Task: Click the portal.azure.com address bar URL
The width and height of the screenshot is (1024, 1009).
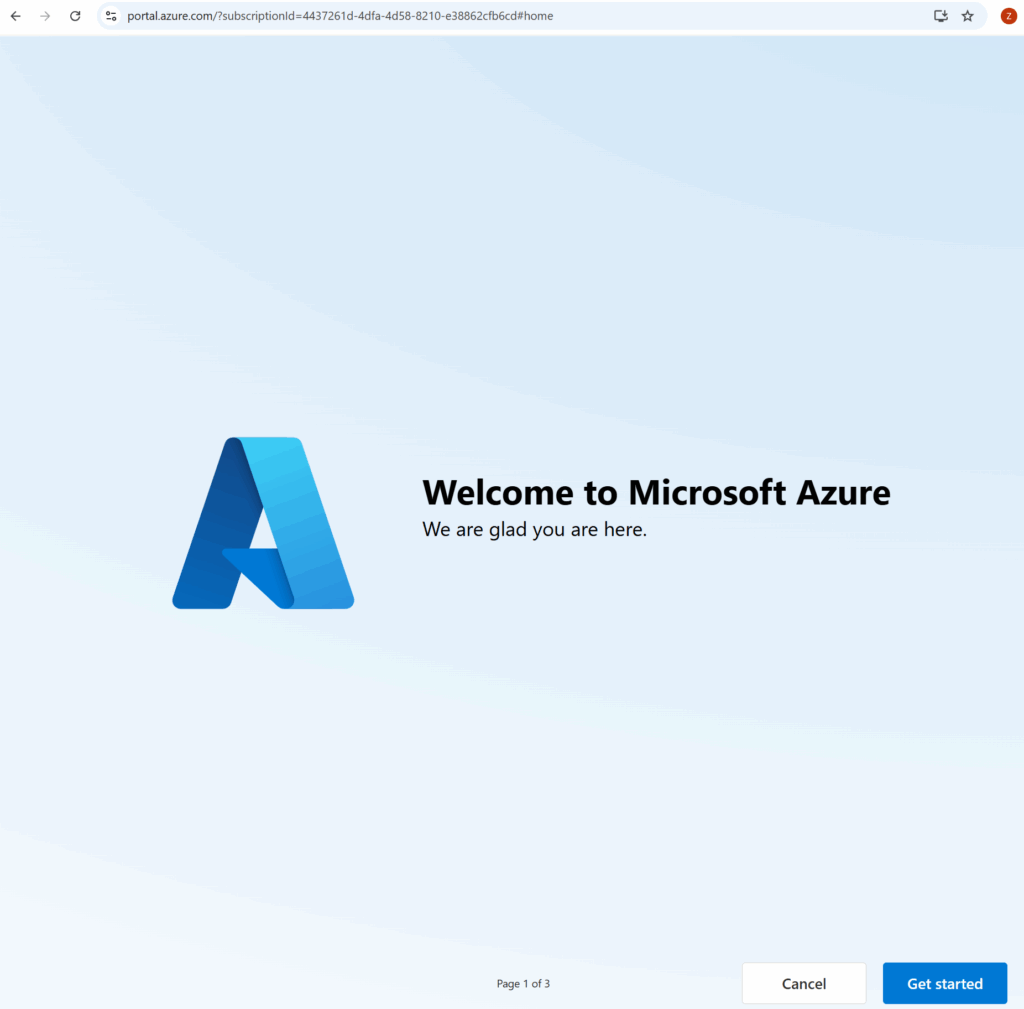Action: point(340,16)
